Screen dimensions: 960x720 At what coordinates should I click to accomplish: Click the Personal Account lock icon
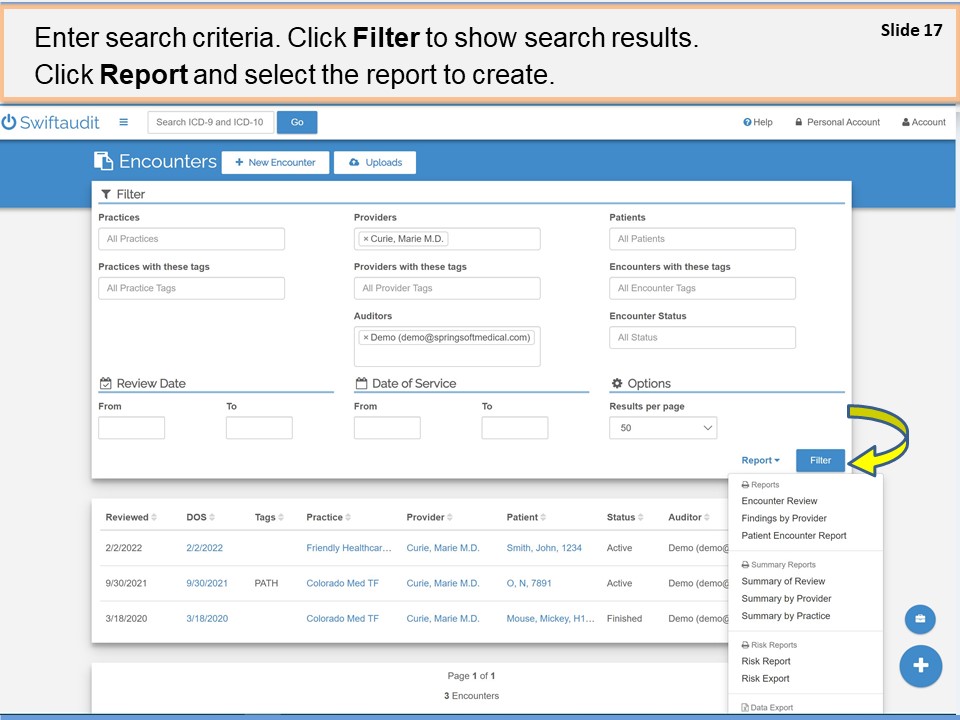click(800, 122)
